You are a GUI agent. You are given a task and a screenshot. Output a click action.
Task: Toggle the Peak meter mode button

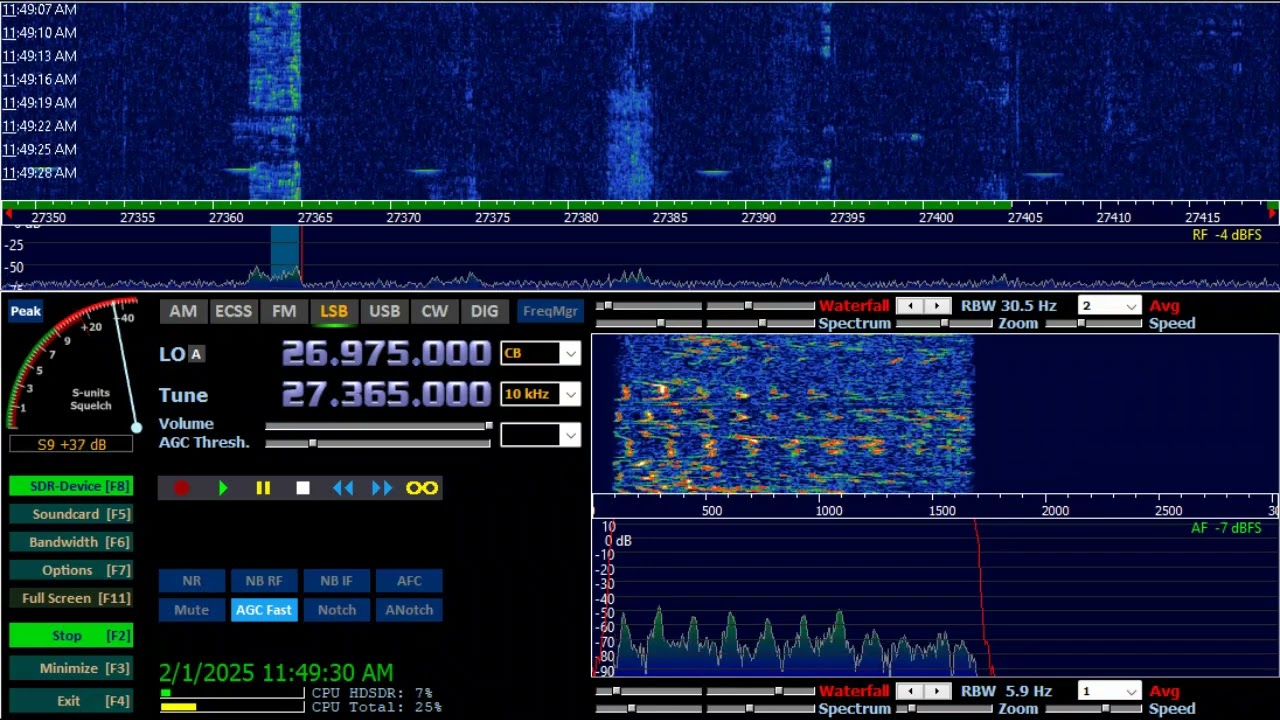tap(25, 311)
